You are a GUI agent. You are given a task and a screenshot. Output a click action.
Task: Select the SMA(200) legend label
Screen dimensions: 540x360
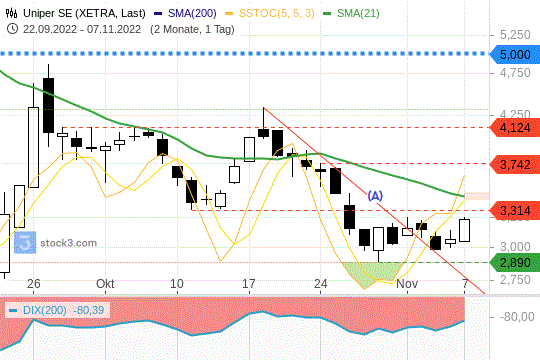pos(192,13)
